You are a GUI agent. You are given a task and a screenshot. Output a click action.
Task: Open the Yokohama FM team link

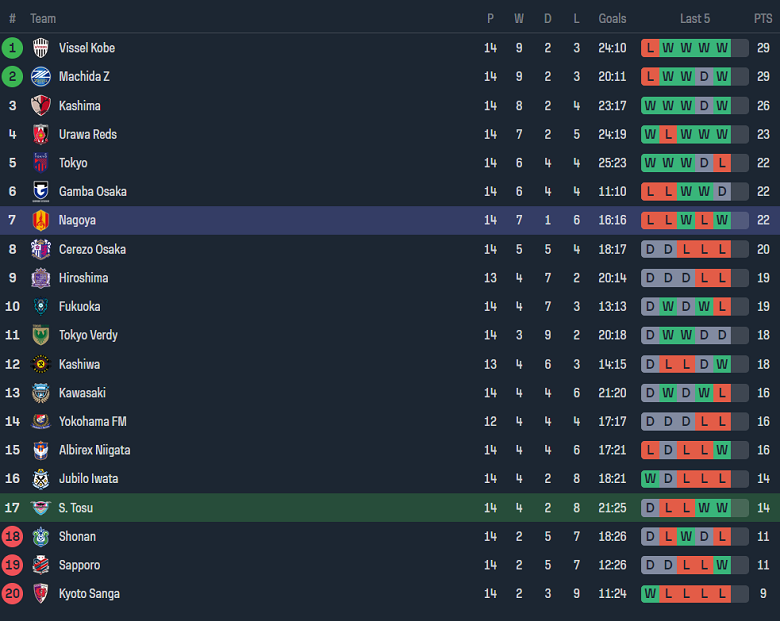(x=85, y=422)
